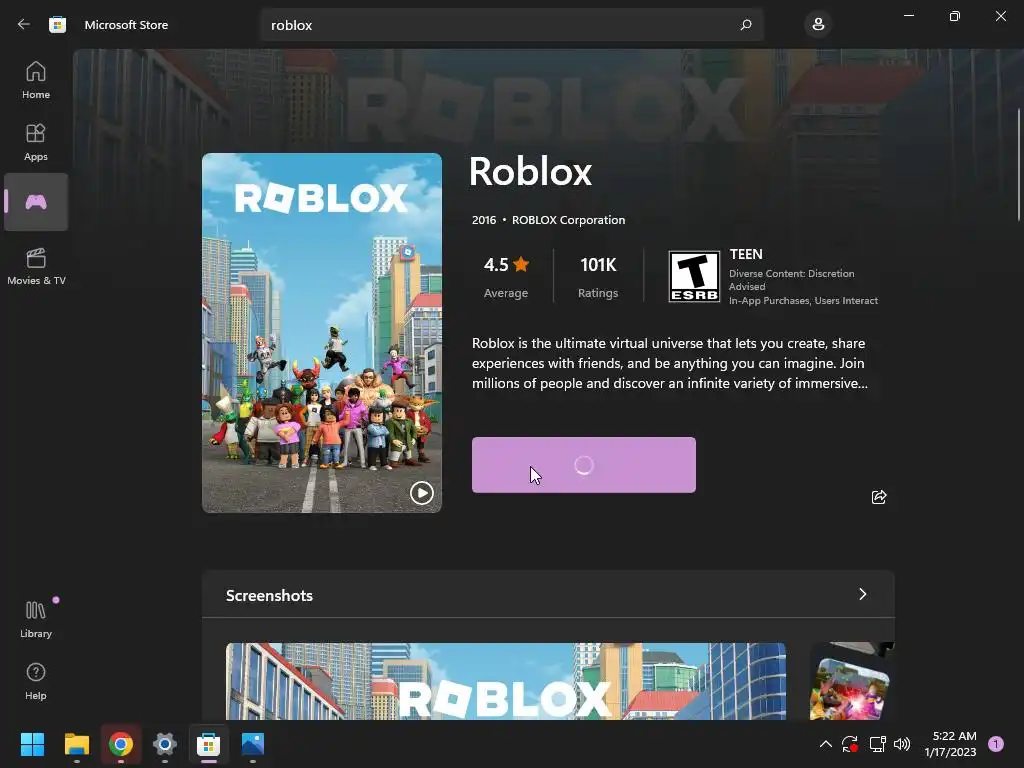
Task: Click the Microsoft Store logo icon
Action: pyautogui.click(x=57, y=25)
